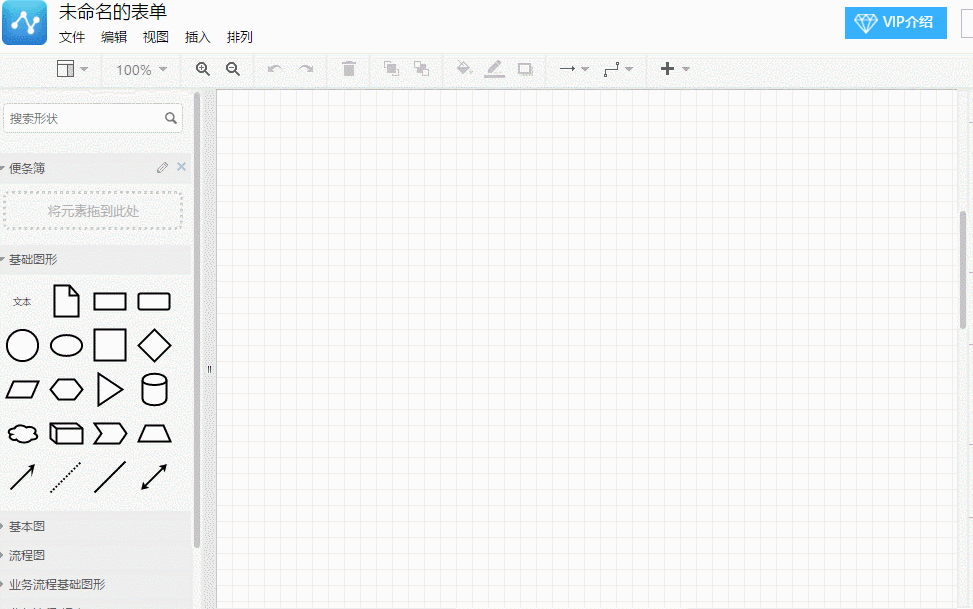Select the plain rectangle shape
The image size is (973, 609).
[x=110, y=302]
